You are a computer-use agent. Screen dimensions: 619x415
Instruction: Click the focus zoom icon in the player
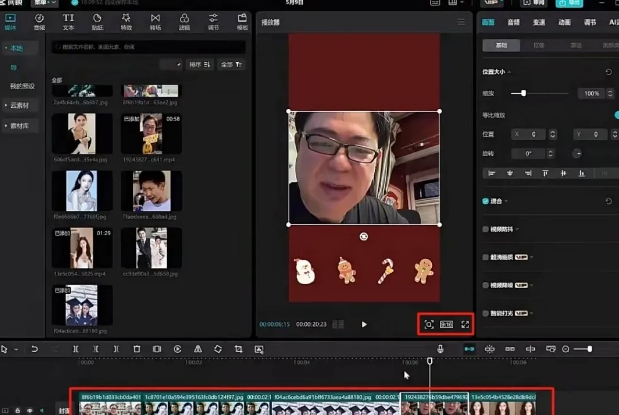click(429, 325)
